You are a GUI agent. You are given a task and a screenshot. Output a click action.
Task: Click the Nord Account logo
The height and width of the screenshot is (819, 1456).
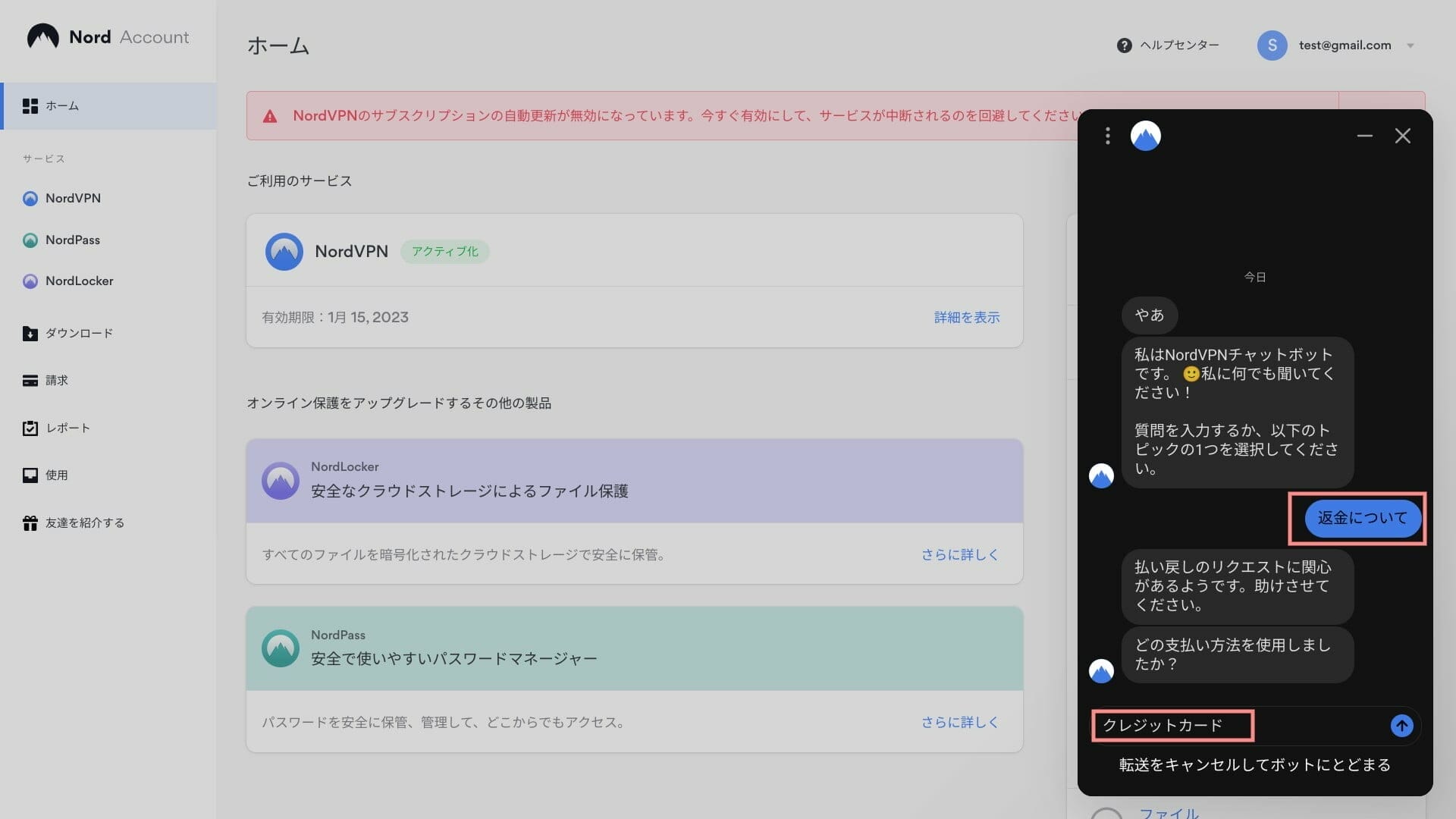pos(108,37)
